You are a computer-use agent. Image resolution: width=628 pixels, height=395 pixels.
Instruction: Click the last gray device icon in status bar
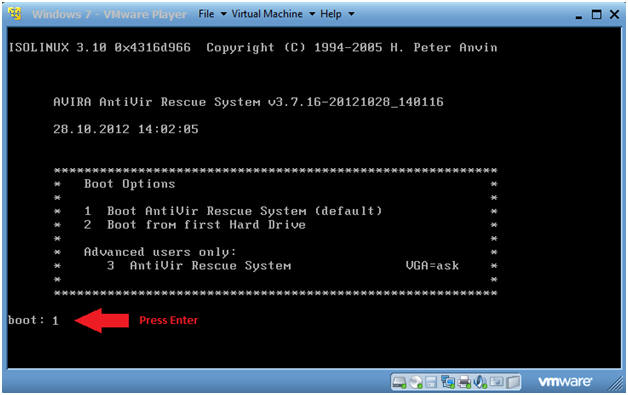click(513, 382)
